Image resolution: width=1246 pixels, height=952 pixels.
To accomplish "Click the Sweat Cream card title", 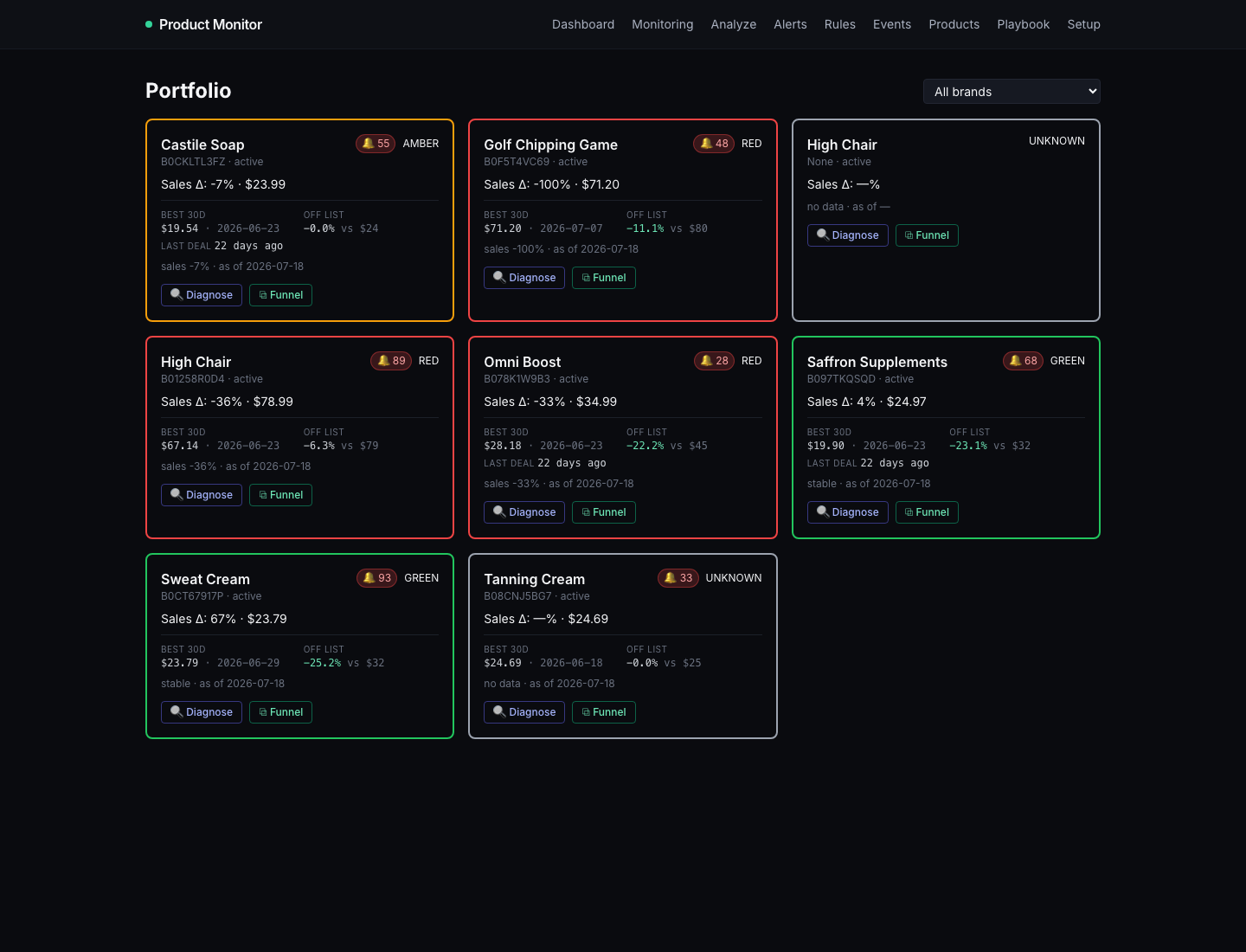I will [x=205, y=579].
